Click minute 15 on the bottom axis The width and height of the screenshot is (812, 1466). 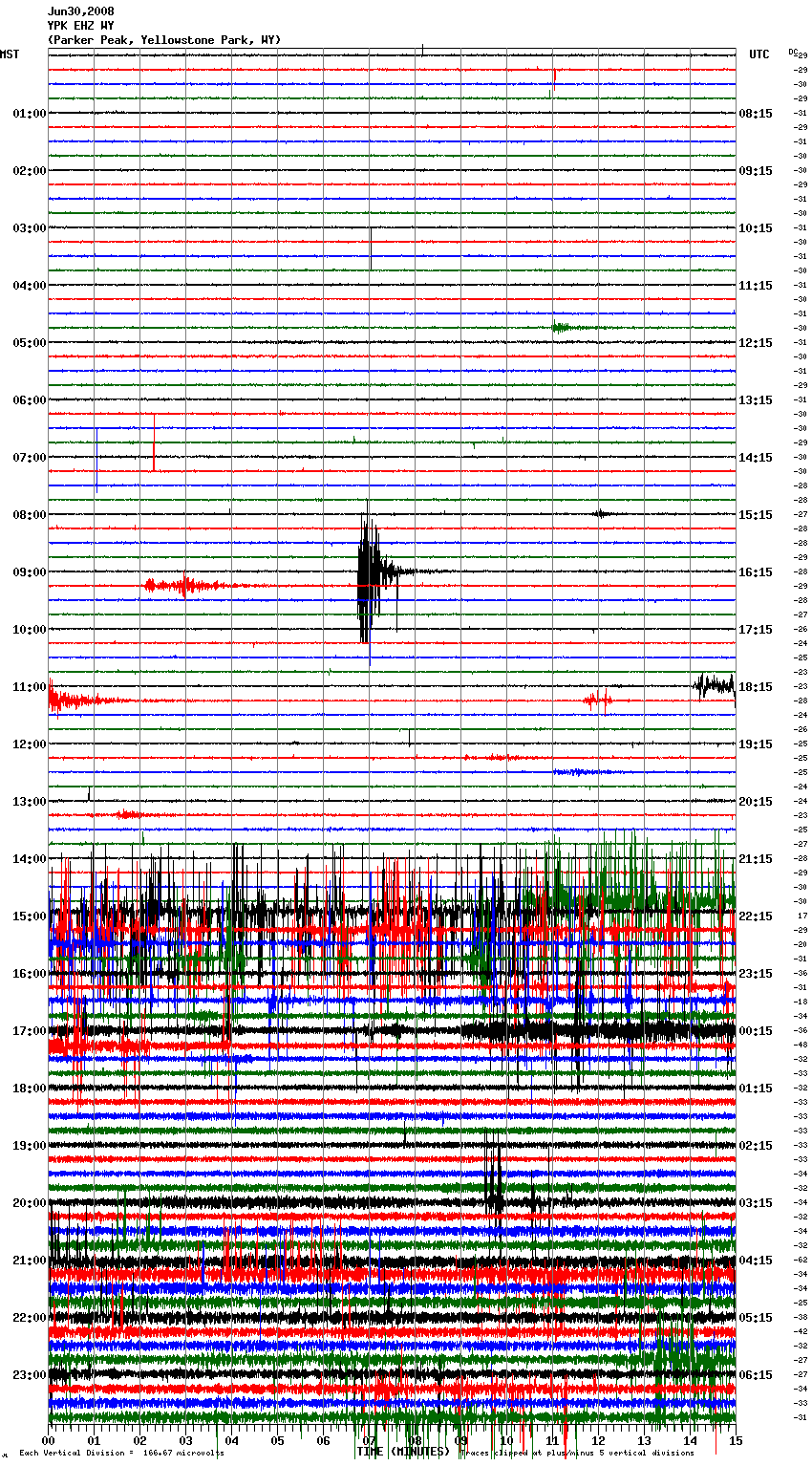[x=735, y=1439]
